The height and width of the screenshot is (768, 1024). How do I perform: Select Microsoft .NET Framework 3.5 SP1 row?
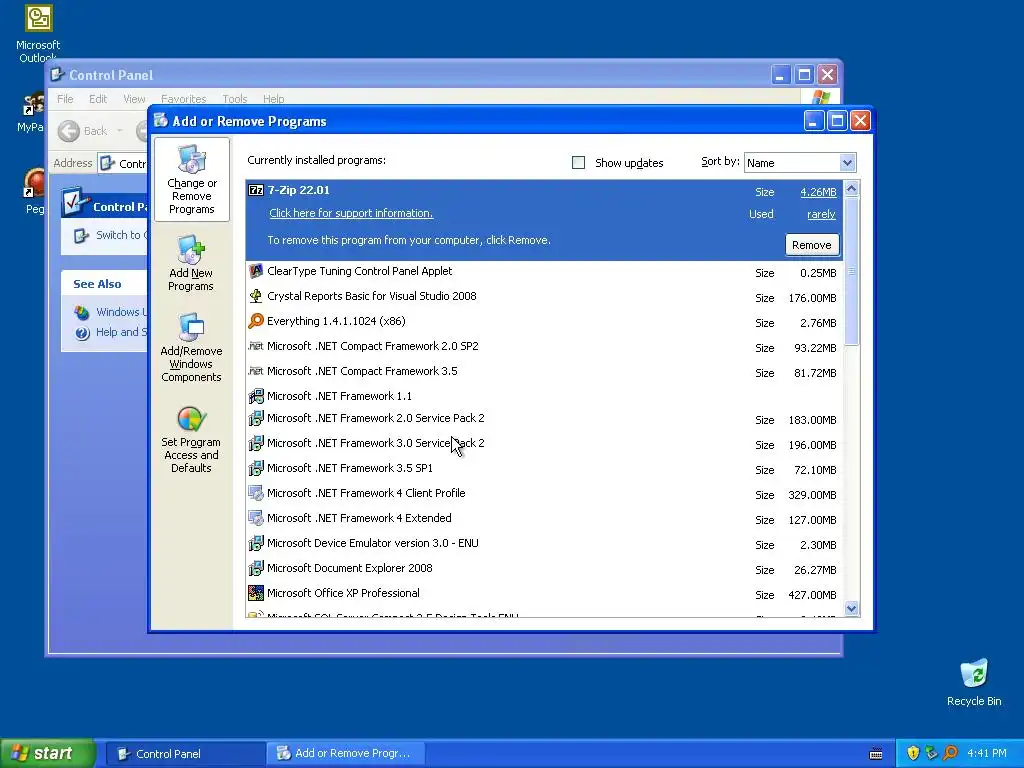click(545, 469)
